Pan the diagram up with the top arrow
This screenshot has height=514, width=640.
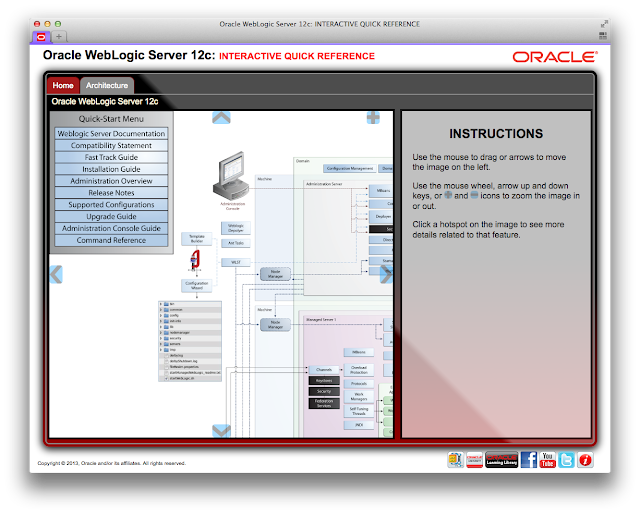221,118
